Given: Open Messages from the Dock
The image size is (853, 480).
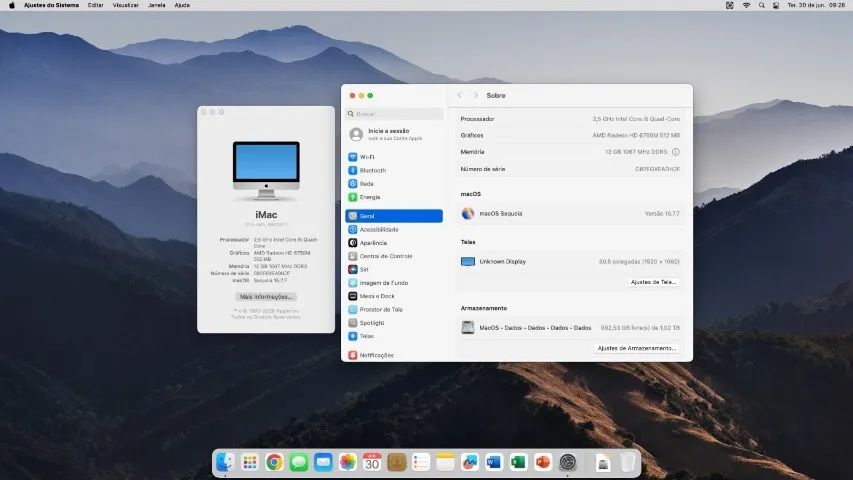Looking at the screenshot, I should pyautogui.click(x=299, y=462).
